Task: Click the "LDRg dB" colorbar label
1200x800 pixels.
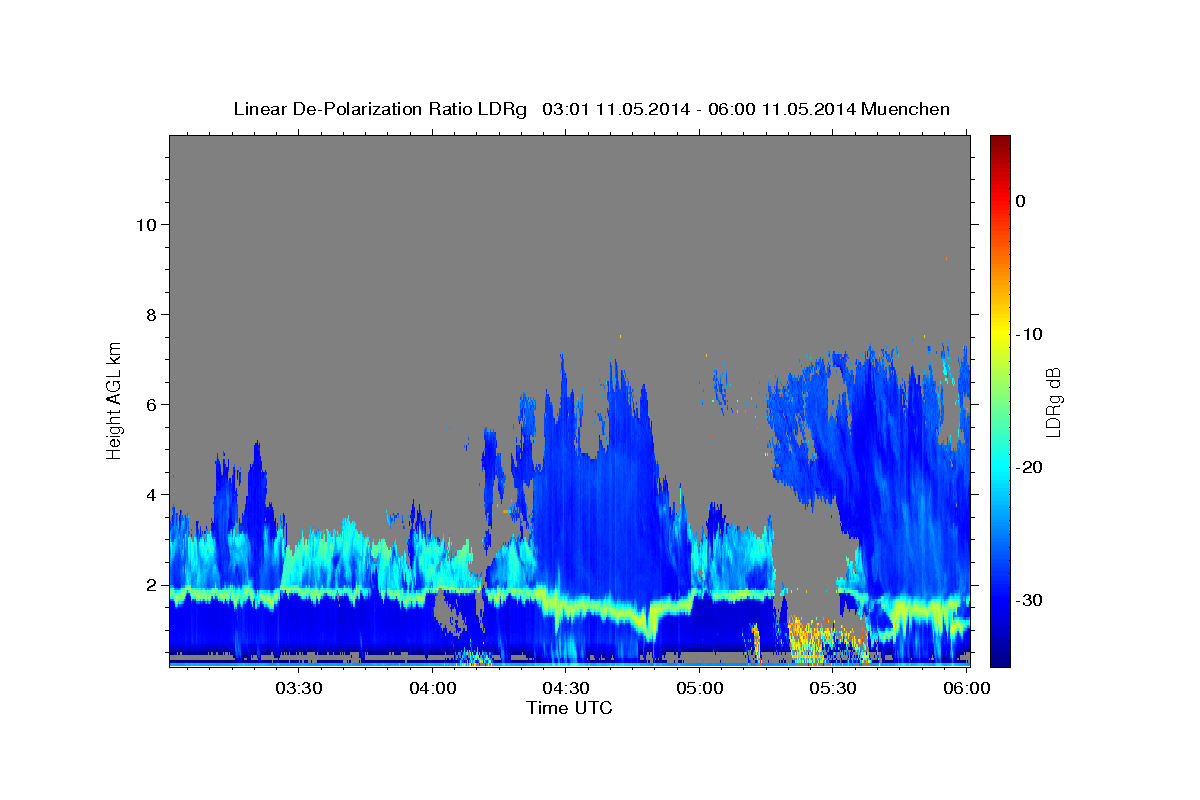Action: 1053,402
